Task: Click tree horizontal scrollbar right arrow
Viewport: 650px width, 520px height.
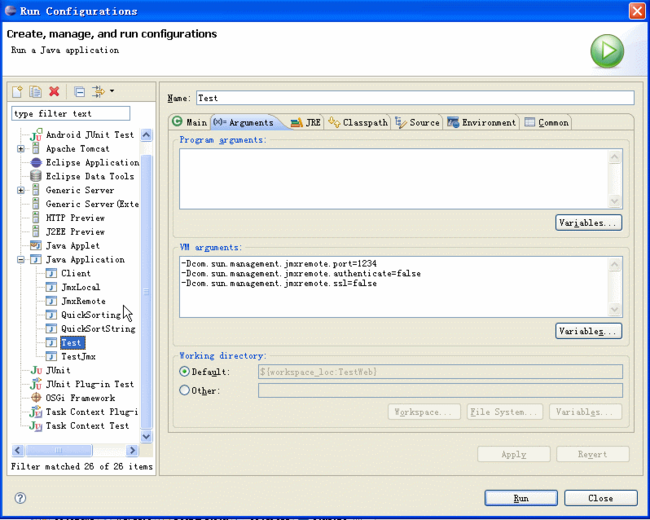Action: 132,450
